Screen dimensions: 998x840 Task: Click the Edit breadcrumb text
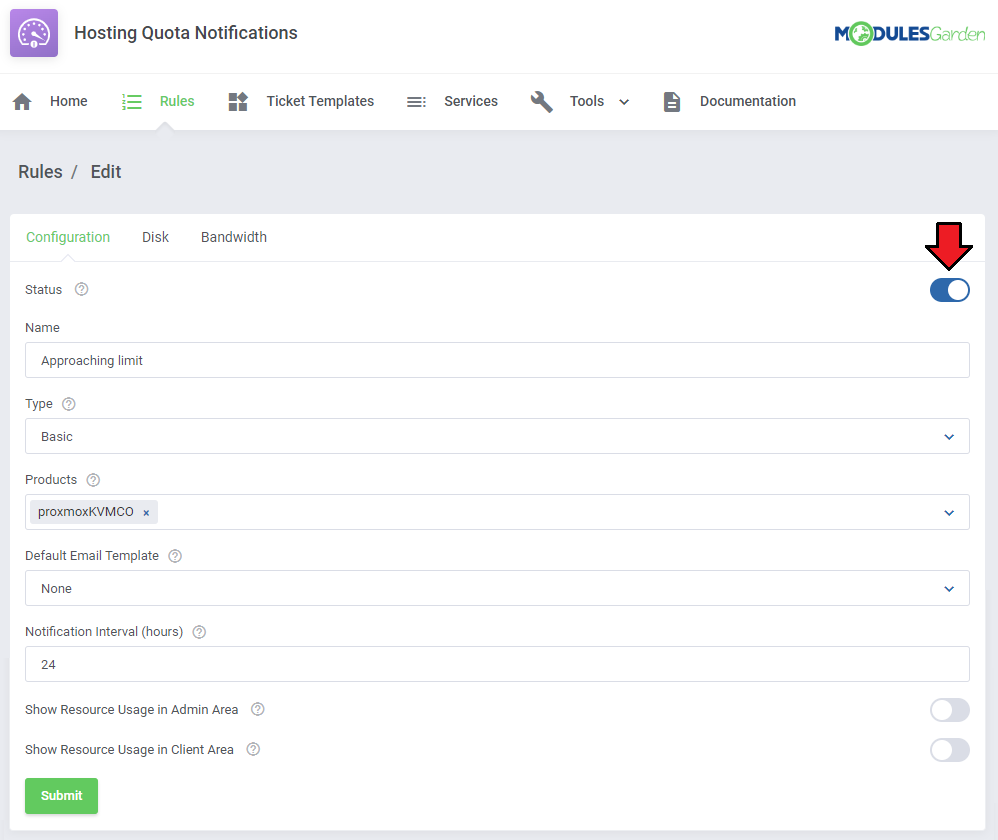pos(106,172)
